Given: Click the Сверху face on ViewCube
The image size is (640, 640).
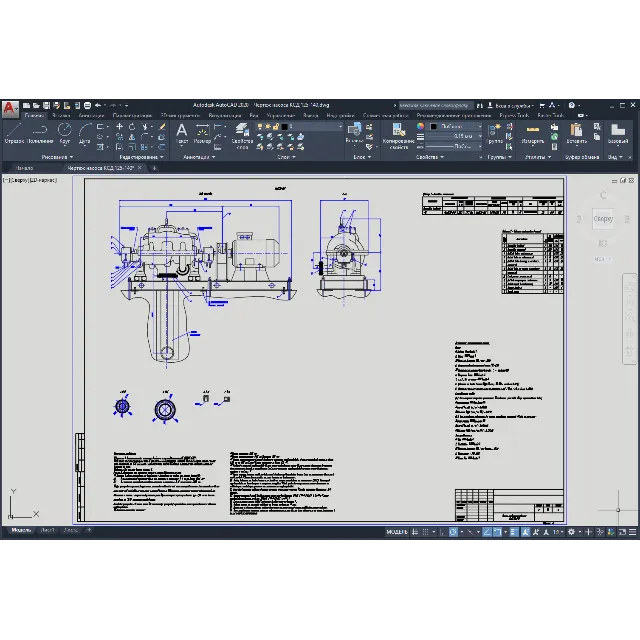Looking at the screenshot, I should tap(603, 219).
